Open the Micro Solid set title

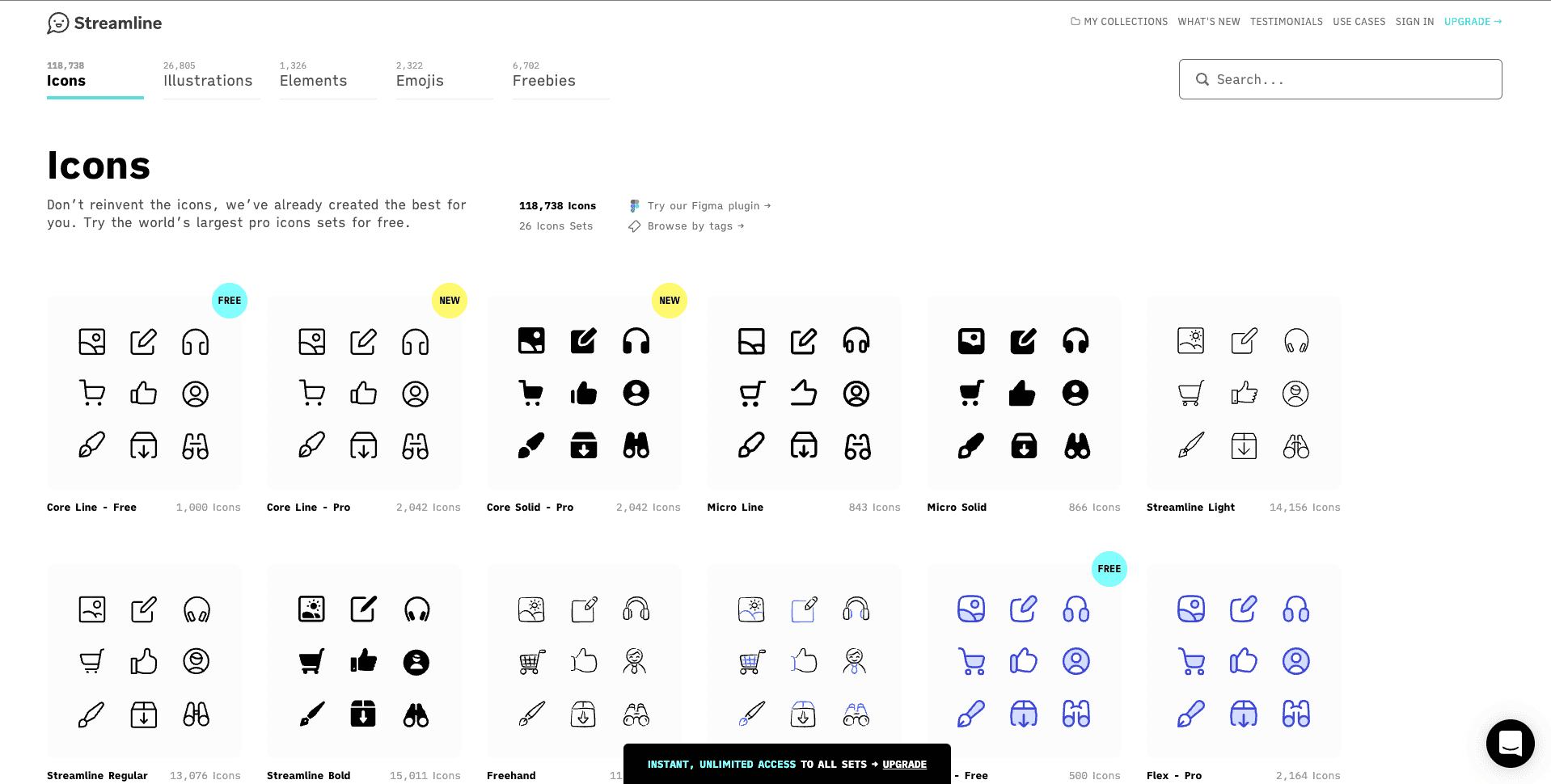click(x=957, y=508)
